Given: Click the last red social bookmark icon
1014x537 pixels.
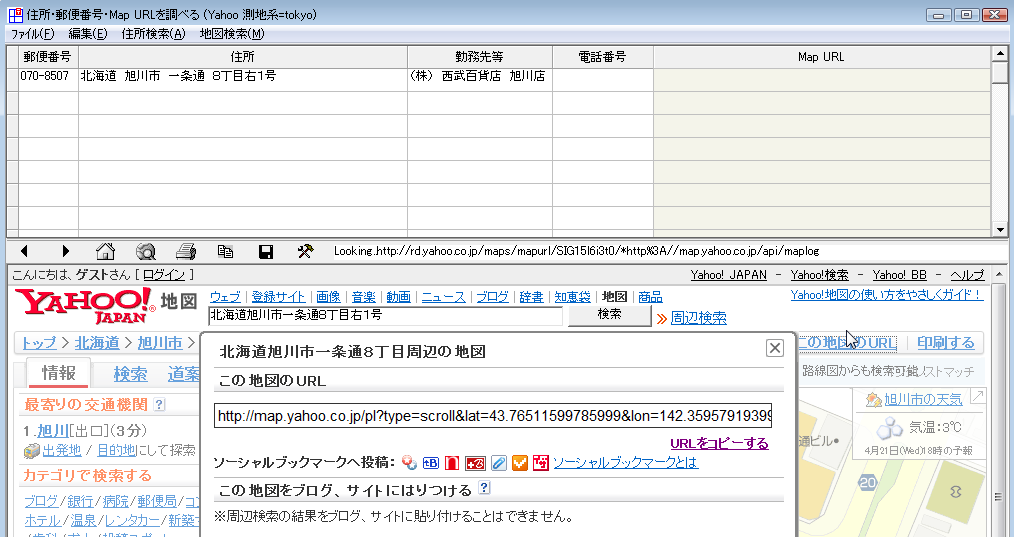Looking at the screenshot, I should [x=541, y=463].
